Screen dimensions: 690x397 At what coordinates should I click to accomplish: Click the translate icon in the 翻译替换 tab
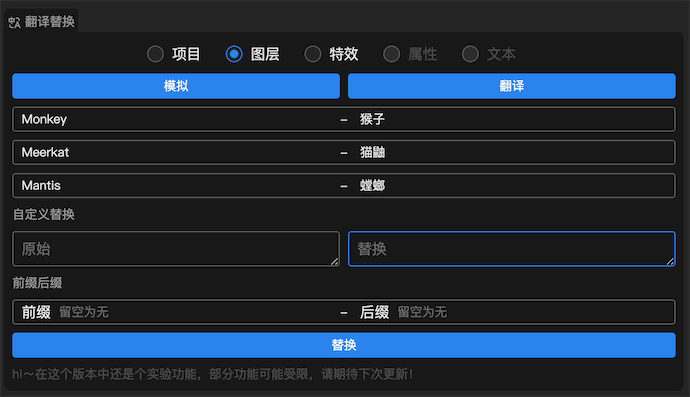[14, 22]
